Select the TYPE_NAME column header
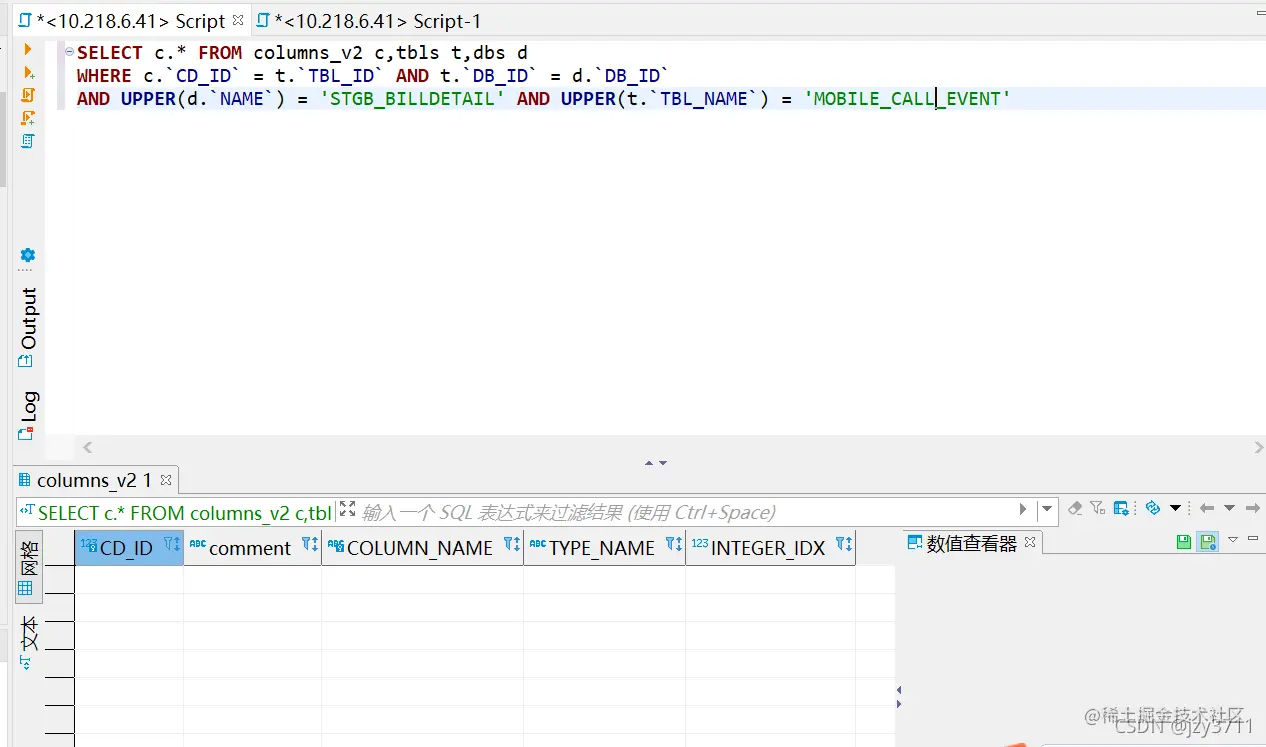This screenshot has height=747, width=1266. tap(602, 547)
